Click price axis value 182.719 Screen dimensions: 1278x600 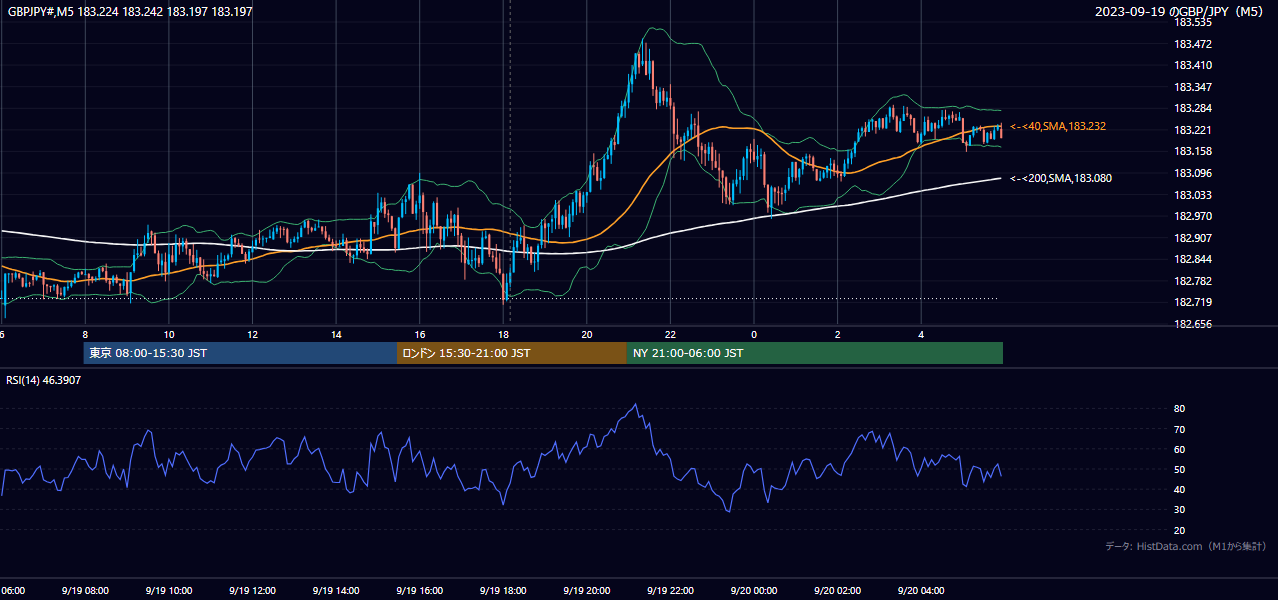pos(1192,303)
